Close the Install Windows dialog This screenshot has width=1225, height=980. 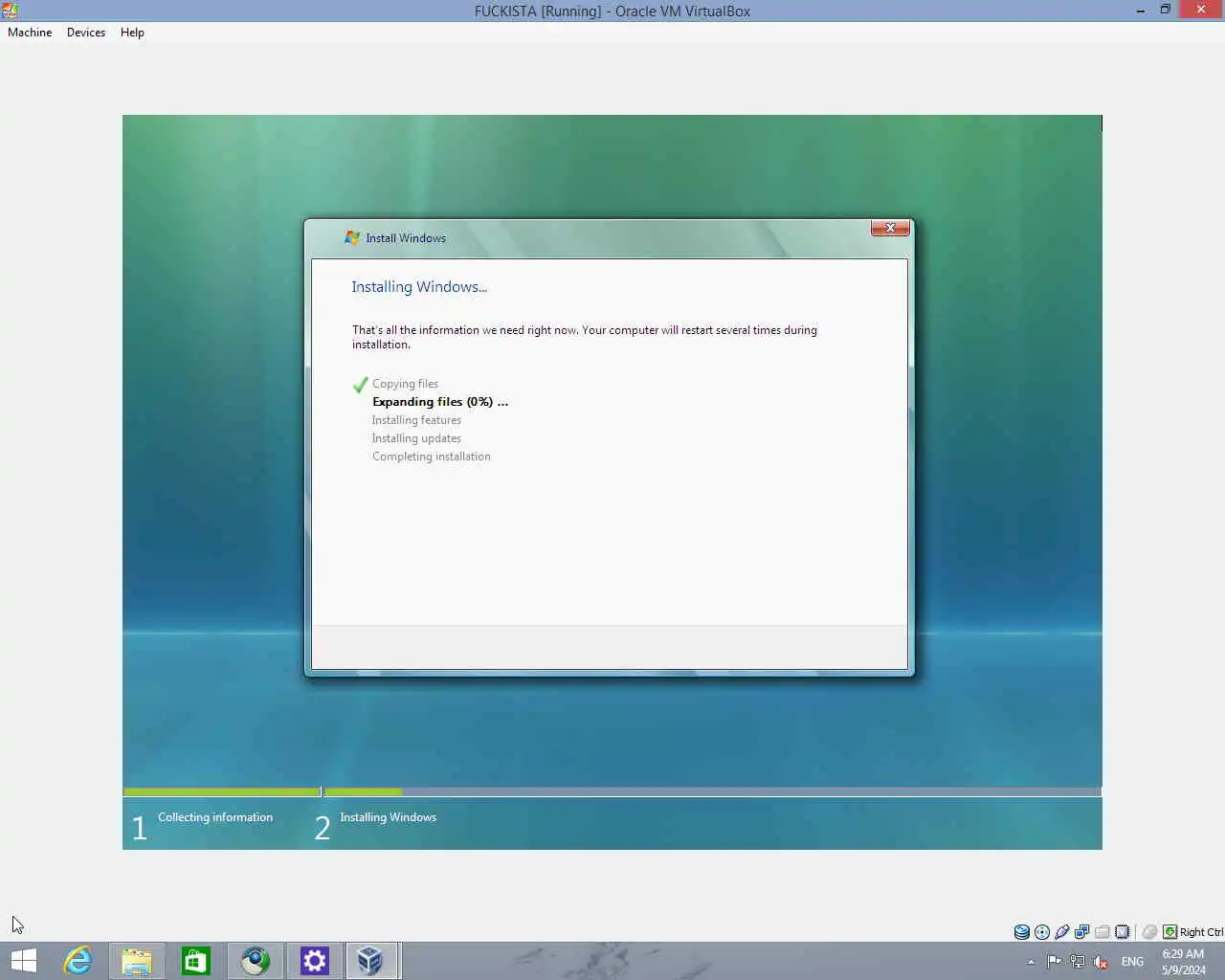tap(890, 228)
